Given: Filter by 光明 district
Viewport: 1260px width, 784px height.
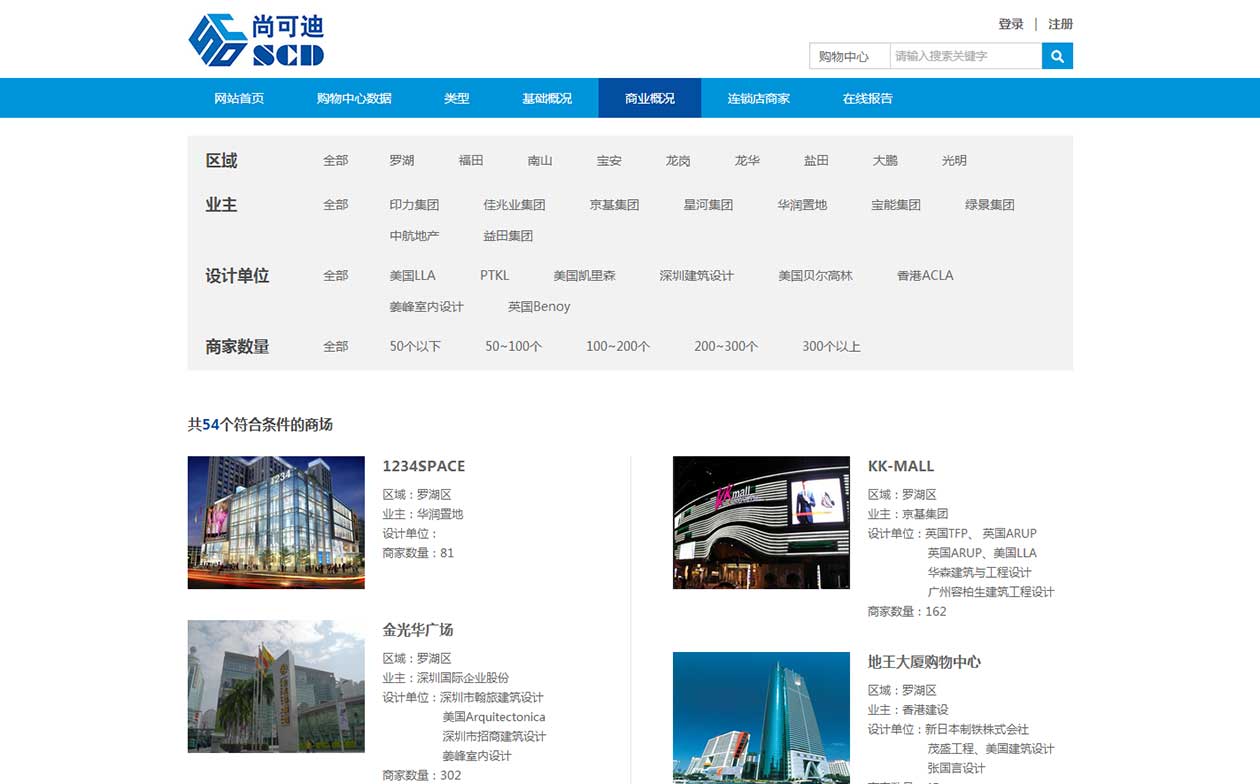Looking at the screenshot, I should (954, 160).
